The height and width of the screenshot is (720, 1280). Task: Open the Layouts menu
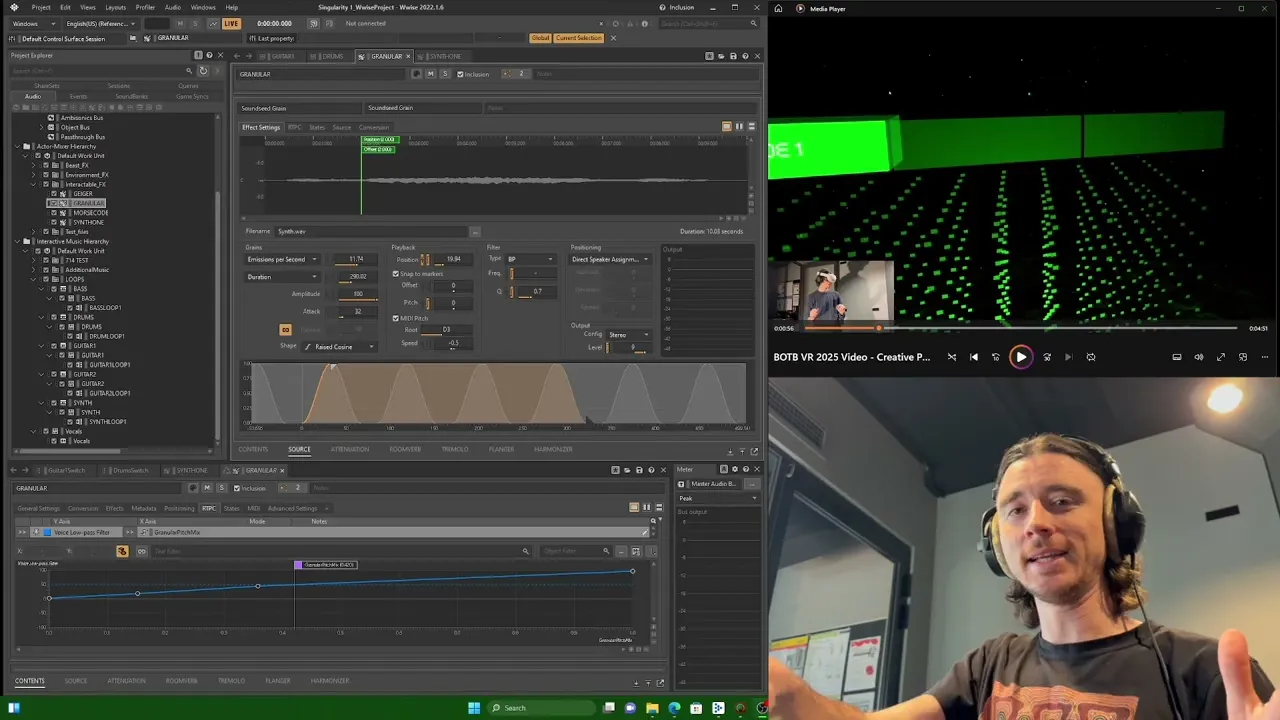[115, 7]
